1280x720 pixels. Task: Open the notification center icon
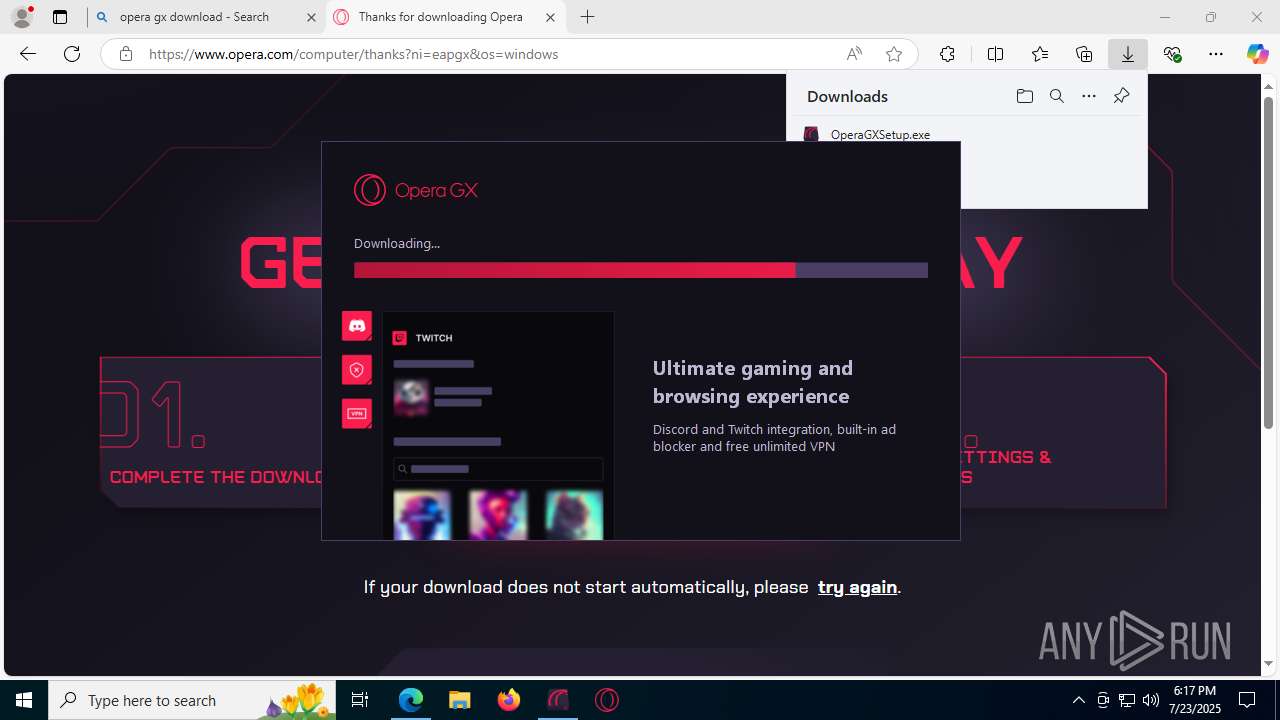(1247, 700)
